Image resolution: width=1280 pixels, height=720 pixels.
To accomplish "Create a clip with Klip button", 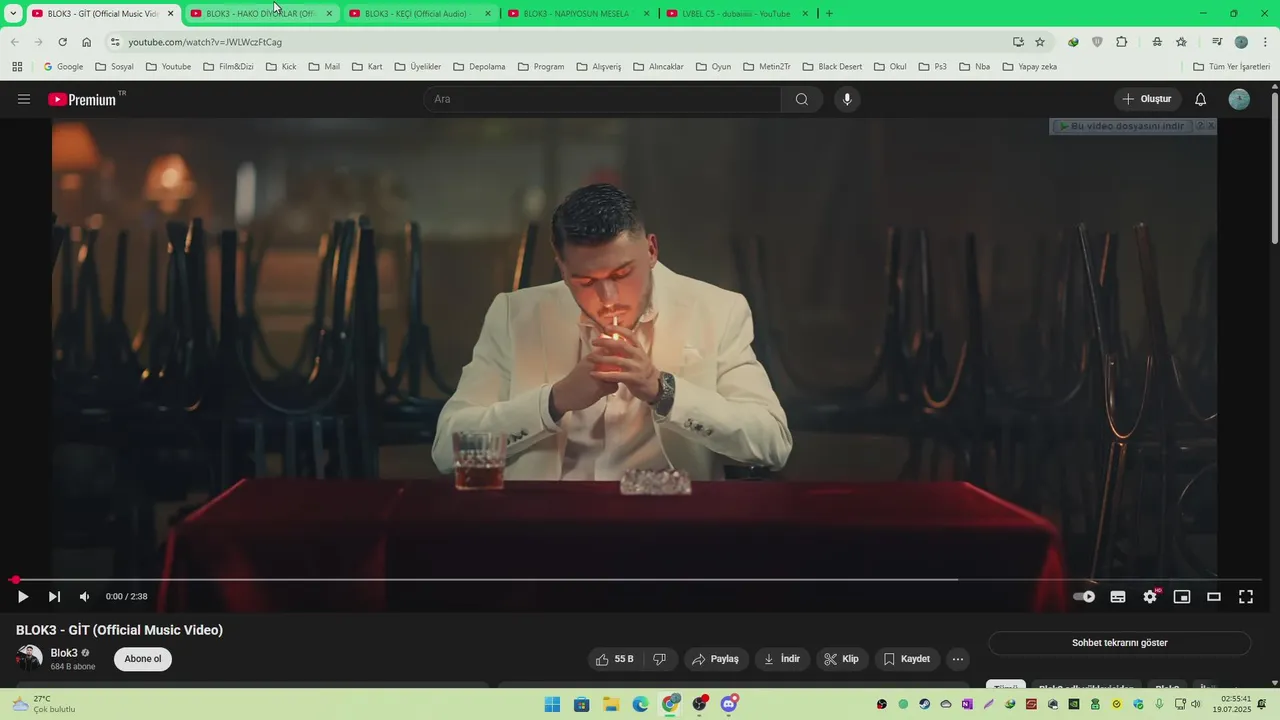I will (x=842, y=659).
